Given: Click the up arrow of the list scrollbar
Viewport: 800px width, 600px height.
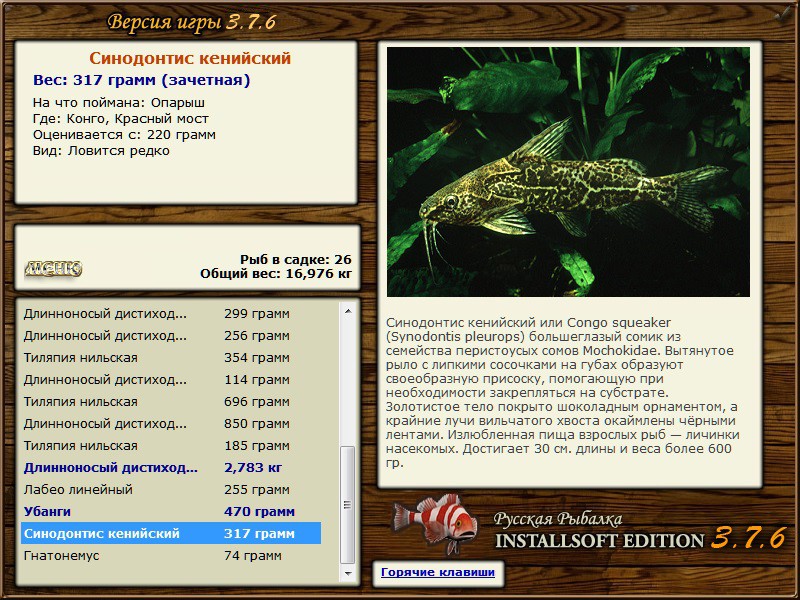Looking at the screenshot, I should click(348, 311).
